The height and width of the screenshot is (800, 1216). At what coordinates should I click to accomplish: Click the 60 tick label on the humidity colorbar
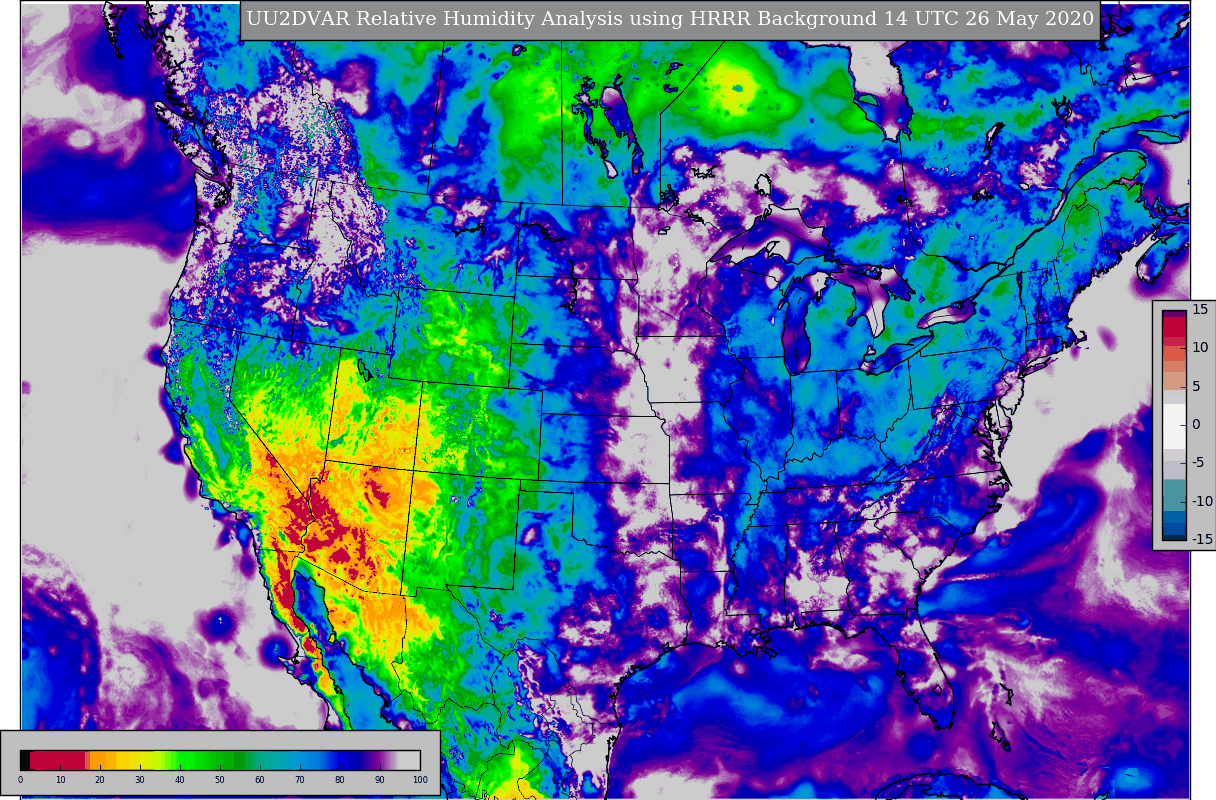click(x=259, y=780)
